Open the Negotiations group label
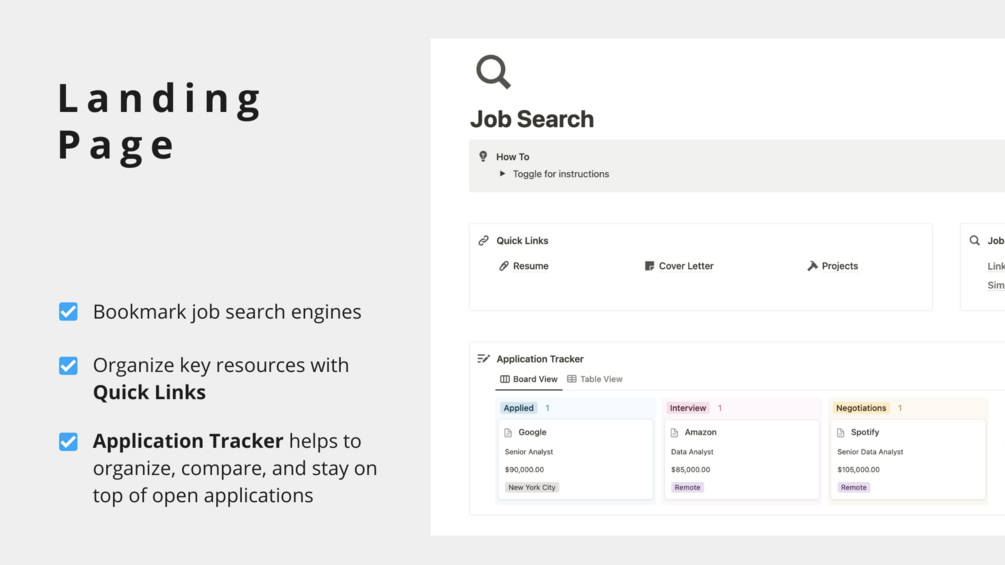Viewport: 1005px width, 565px height. click(861, 408)
